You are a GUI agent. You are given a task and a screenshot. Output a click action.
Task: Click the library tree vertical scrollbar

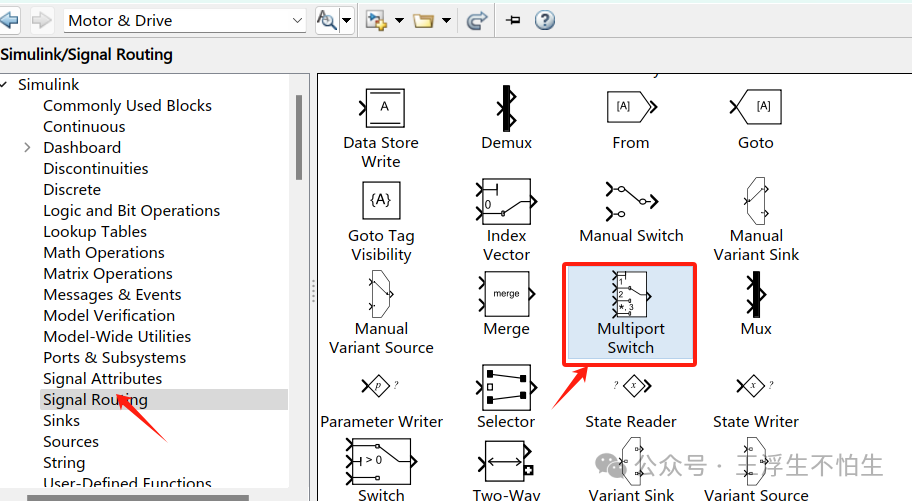point(299,137)
